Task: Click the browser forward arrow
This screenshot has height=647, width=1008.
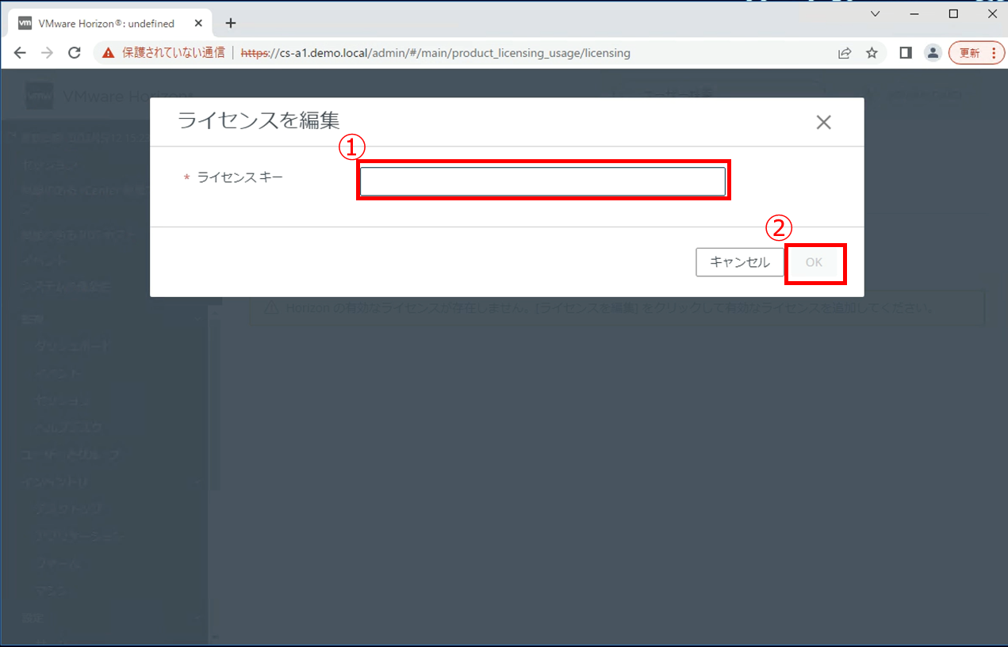Action: (x=47, y=53)
